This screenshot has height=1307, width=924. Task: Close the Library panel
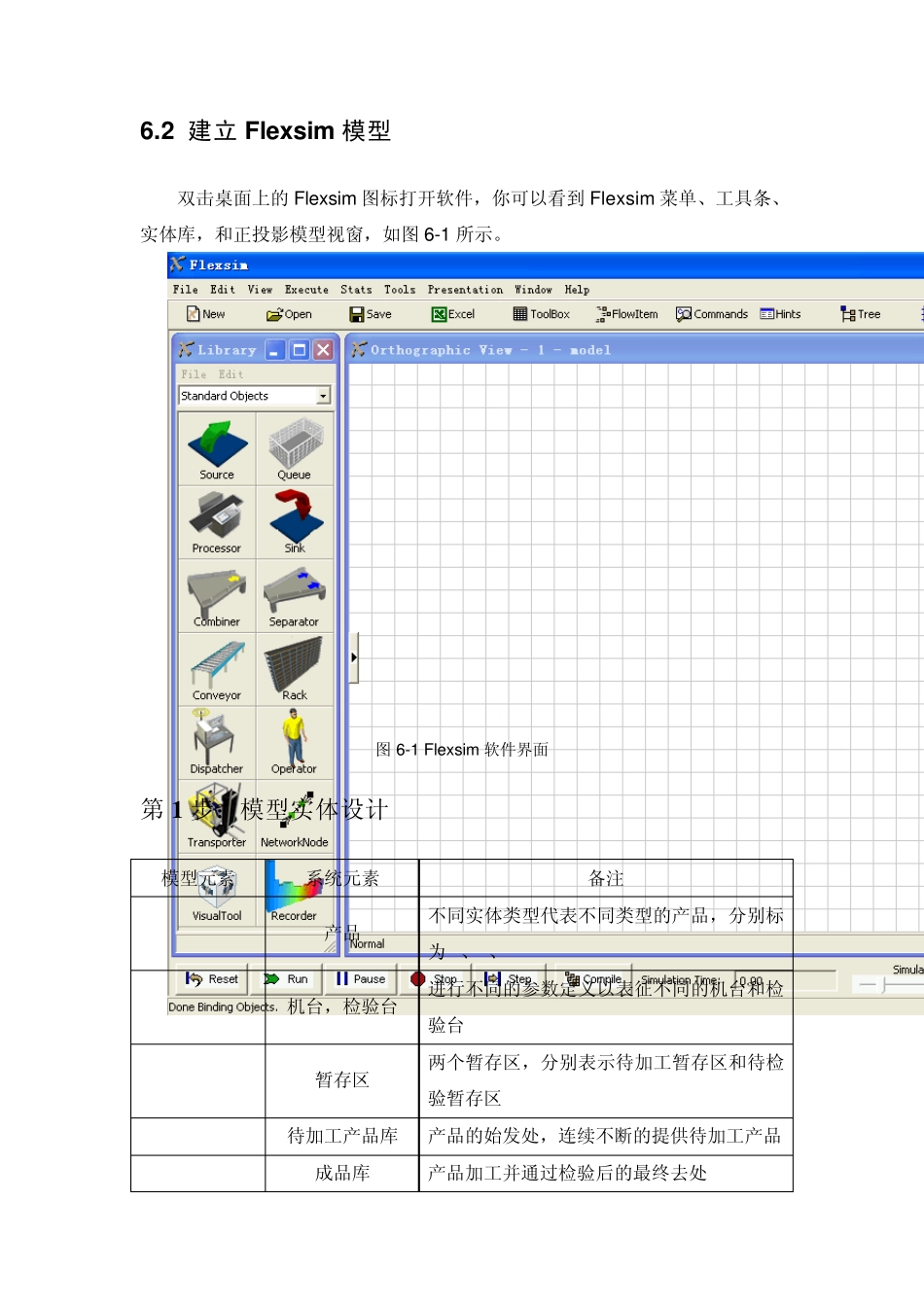click(324, 350)
